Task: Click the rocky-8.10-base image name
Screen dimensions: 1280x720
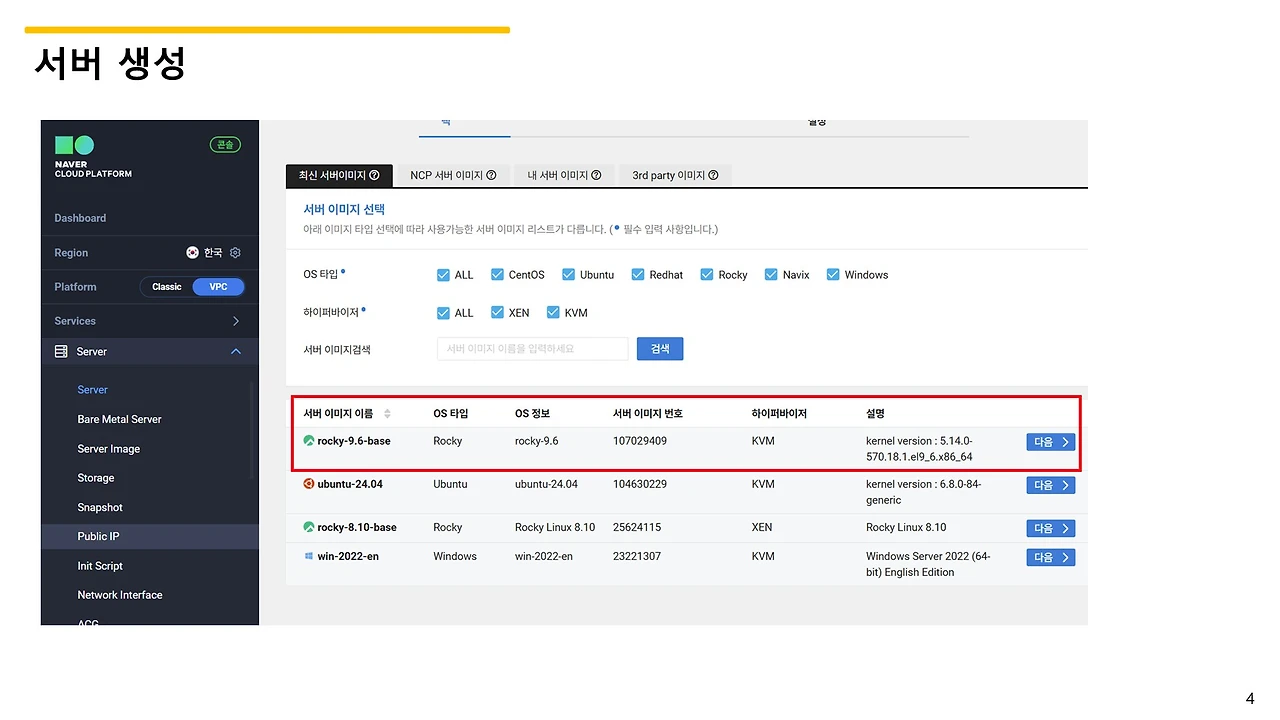Action: 357,527
